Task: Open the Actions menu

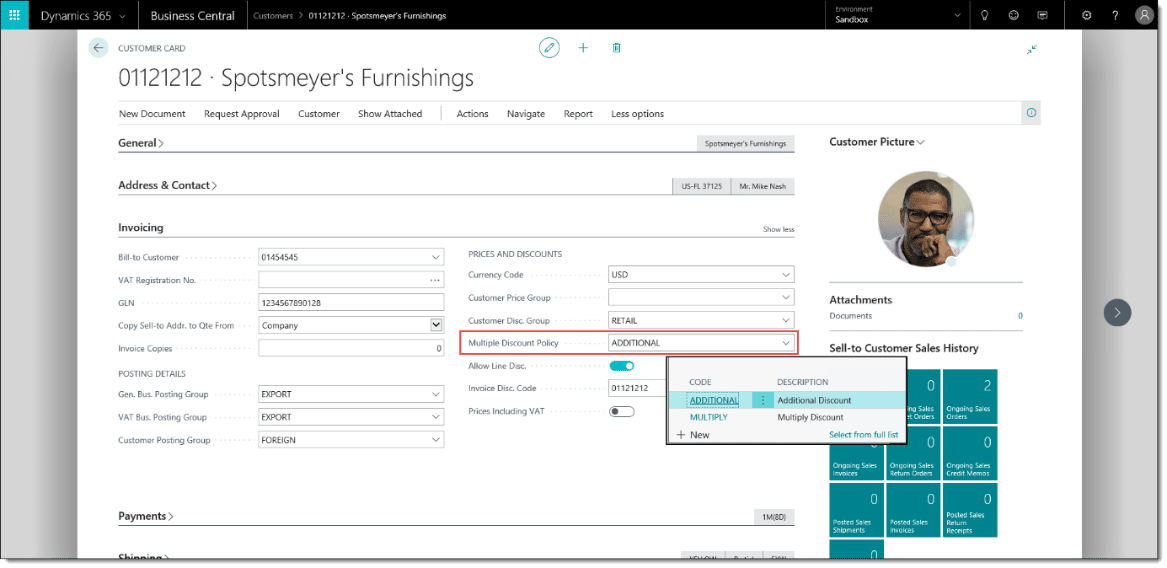Action: (x=472, y=114)
